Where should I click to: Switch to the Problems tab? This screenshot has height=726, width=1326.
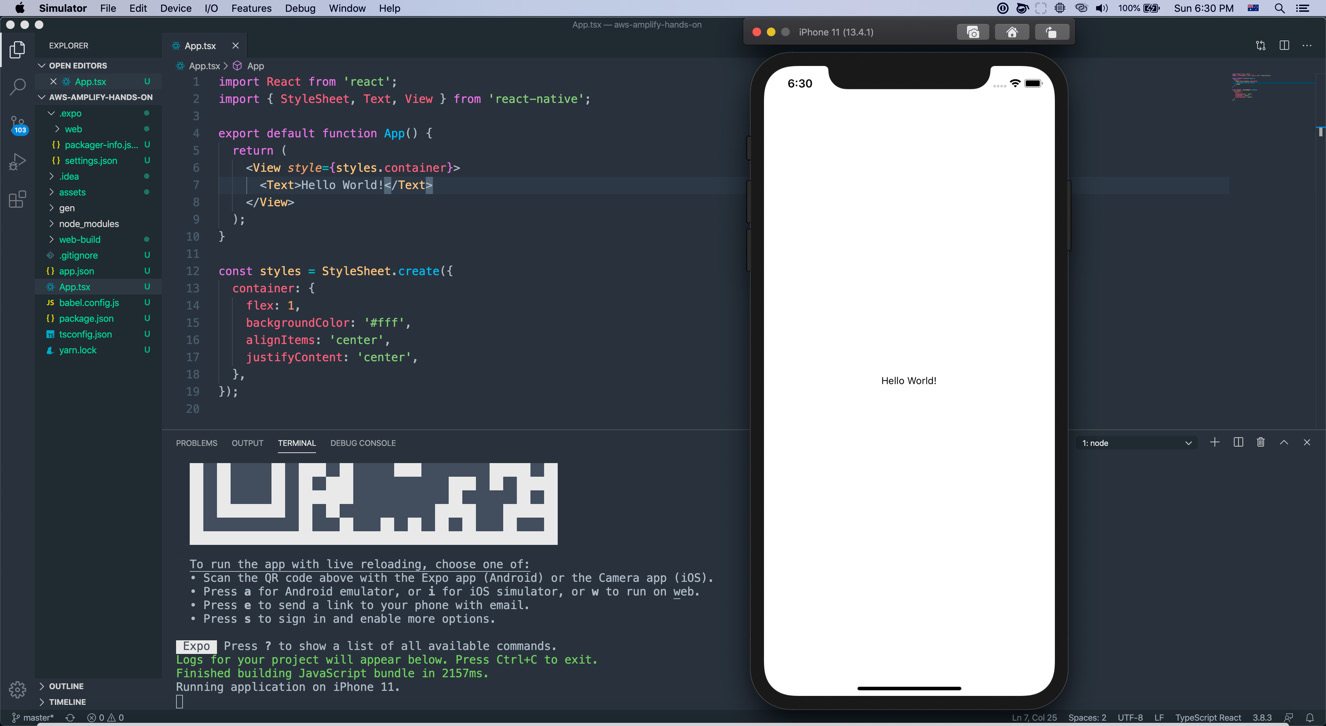click(196, 443)
